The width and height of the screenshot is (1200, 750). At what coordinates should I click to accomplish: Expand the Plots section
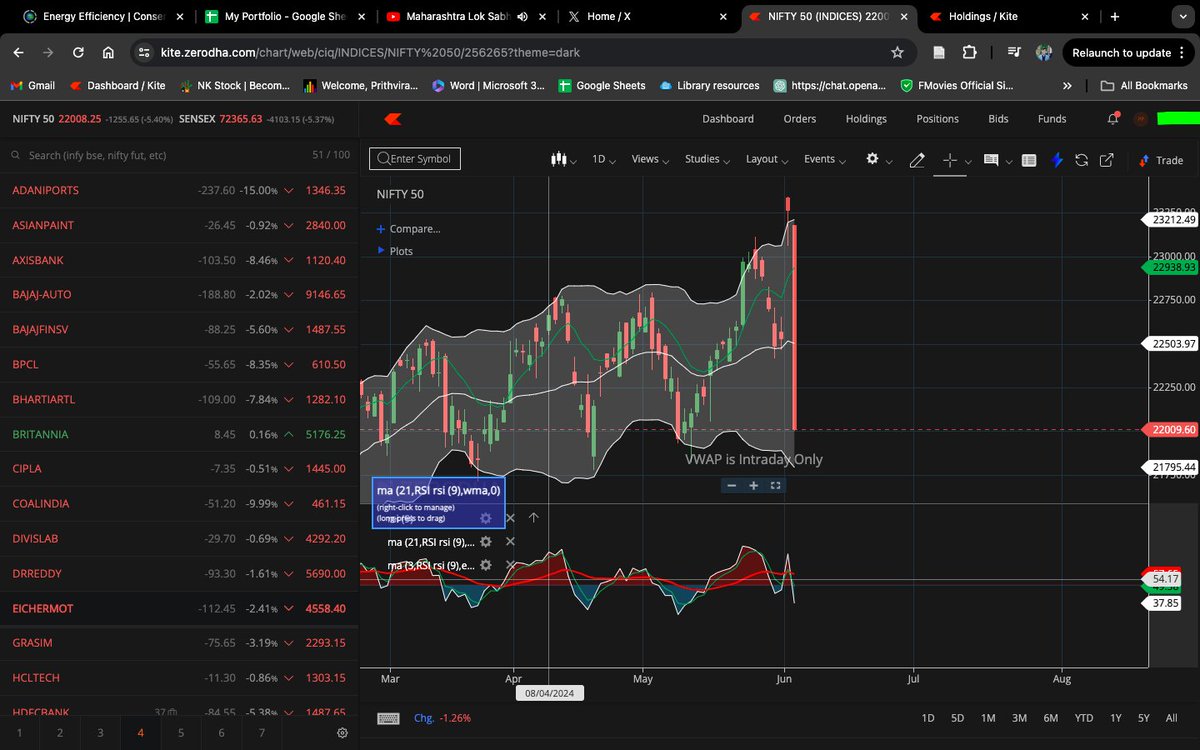click(395, 251)
